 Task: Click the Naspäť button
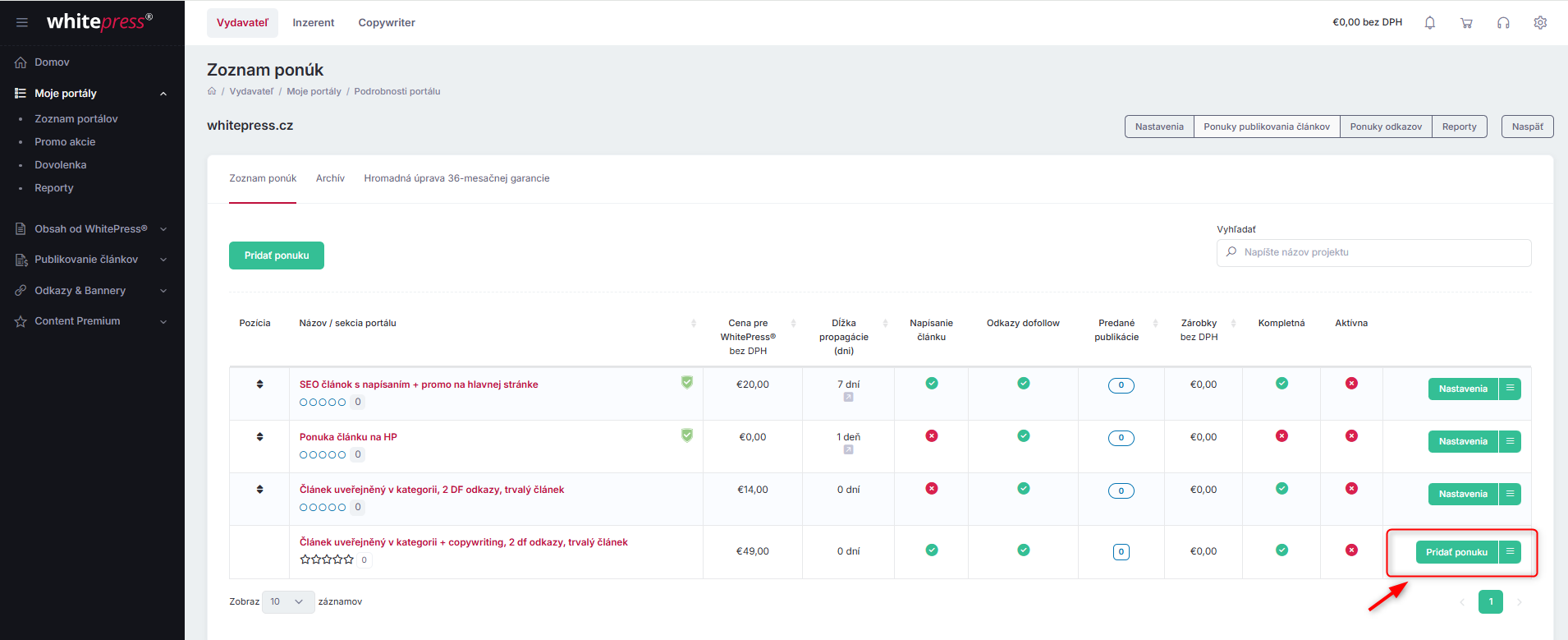(x=1528, y=127)
